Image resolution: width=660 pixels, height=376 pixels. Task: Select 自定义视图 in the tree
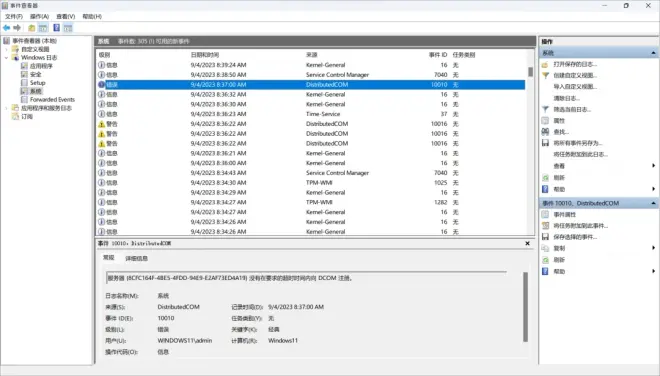tap(35, 49)
